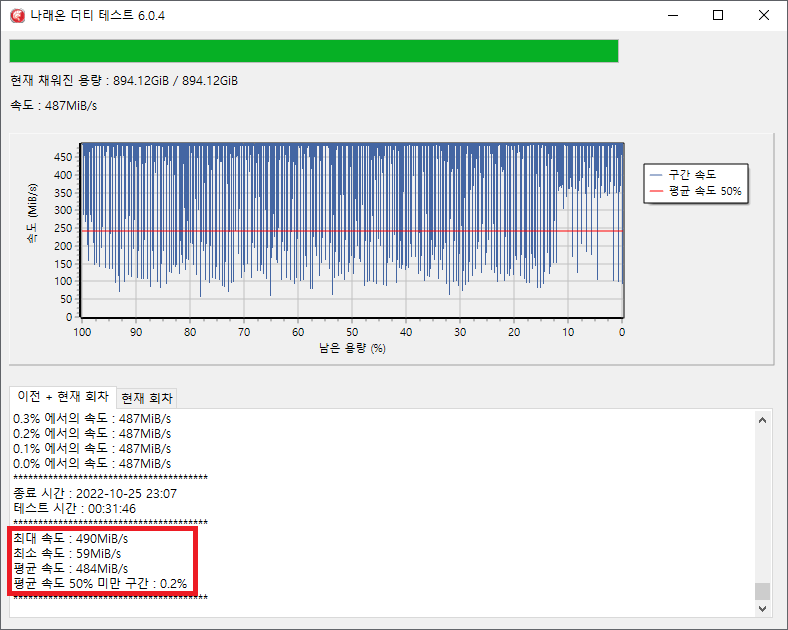Click the 평균 속도 50% 미만 구간 line

coord(100,584)
